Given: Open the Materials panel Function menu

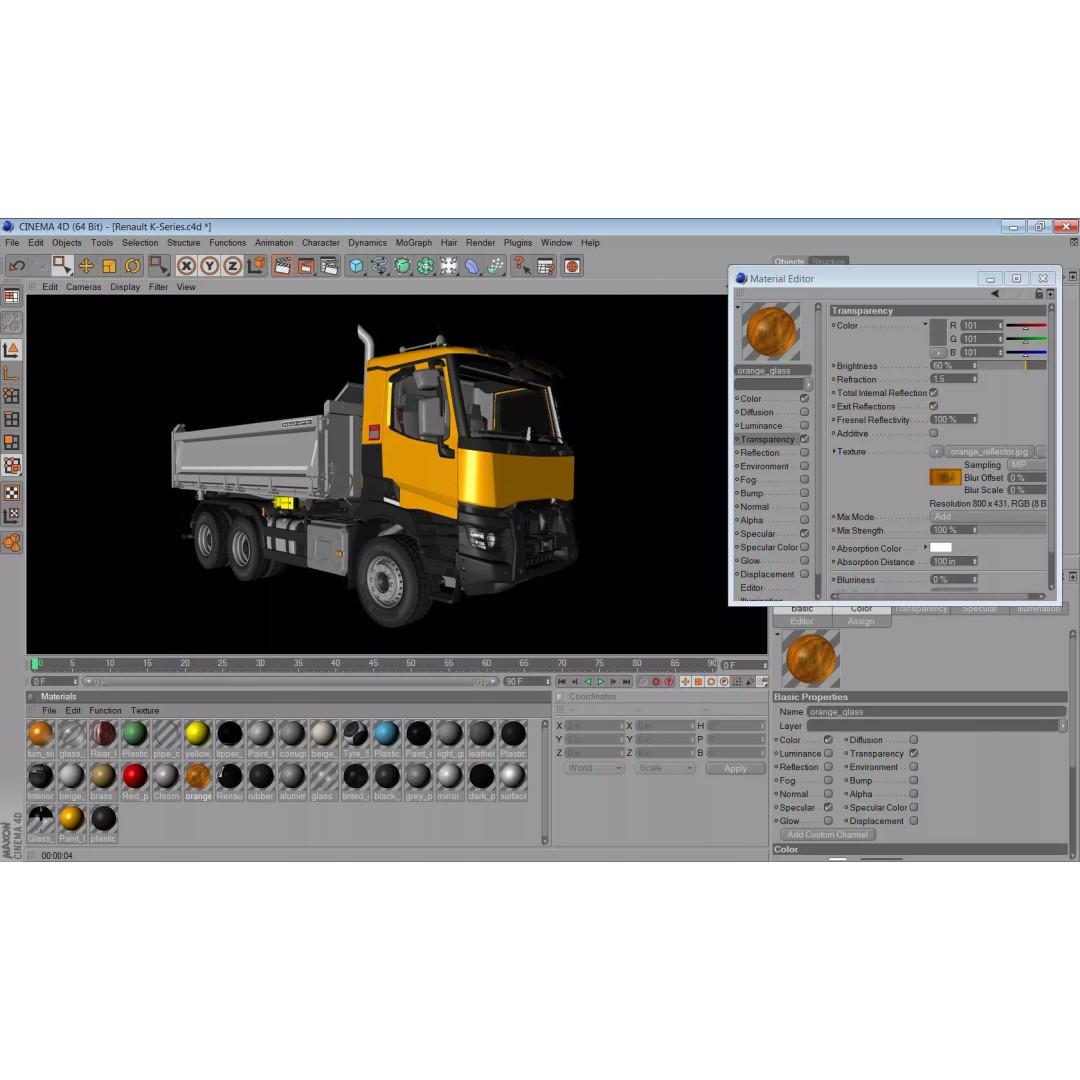Looking at the screenshot, I should click(105, 710).
